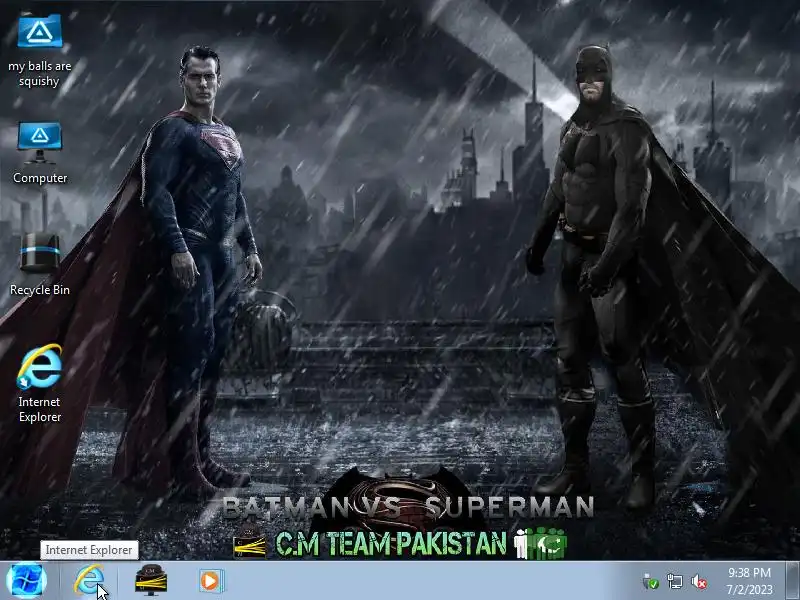This screenshot has height=600, width=800.
Task: Click the muted speaker volume tray icon
Action: (699, 582)
